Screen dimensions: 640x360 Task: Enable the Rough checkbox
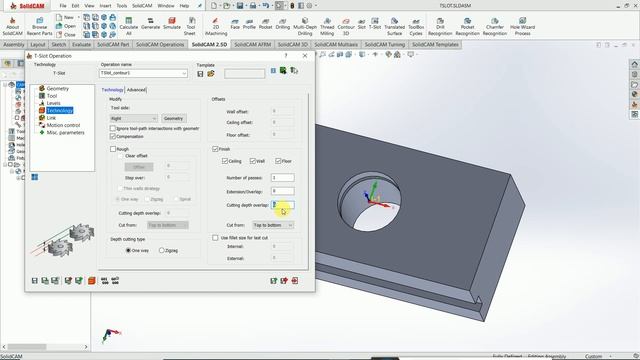coord(113,149)
